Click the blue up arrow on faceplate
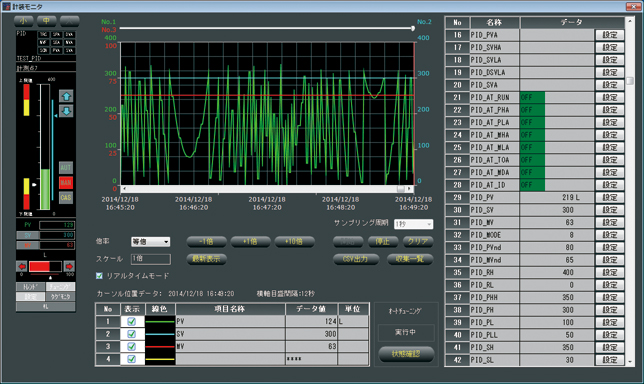Image resolution: width=644 pixels, height=384 pixels. (x=66, y=96)
